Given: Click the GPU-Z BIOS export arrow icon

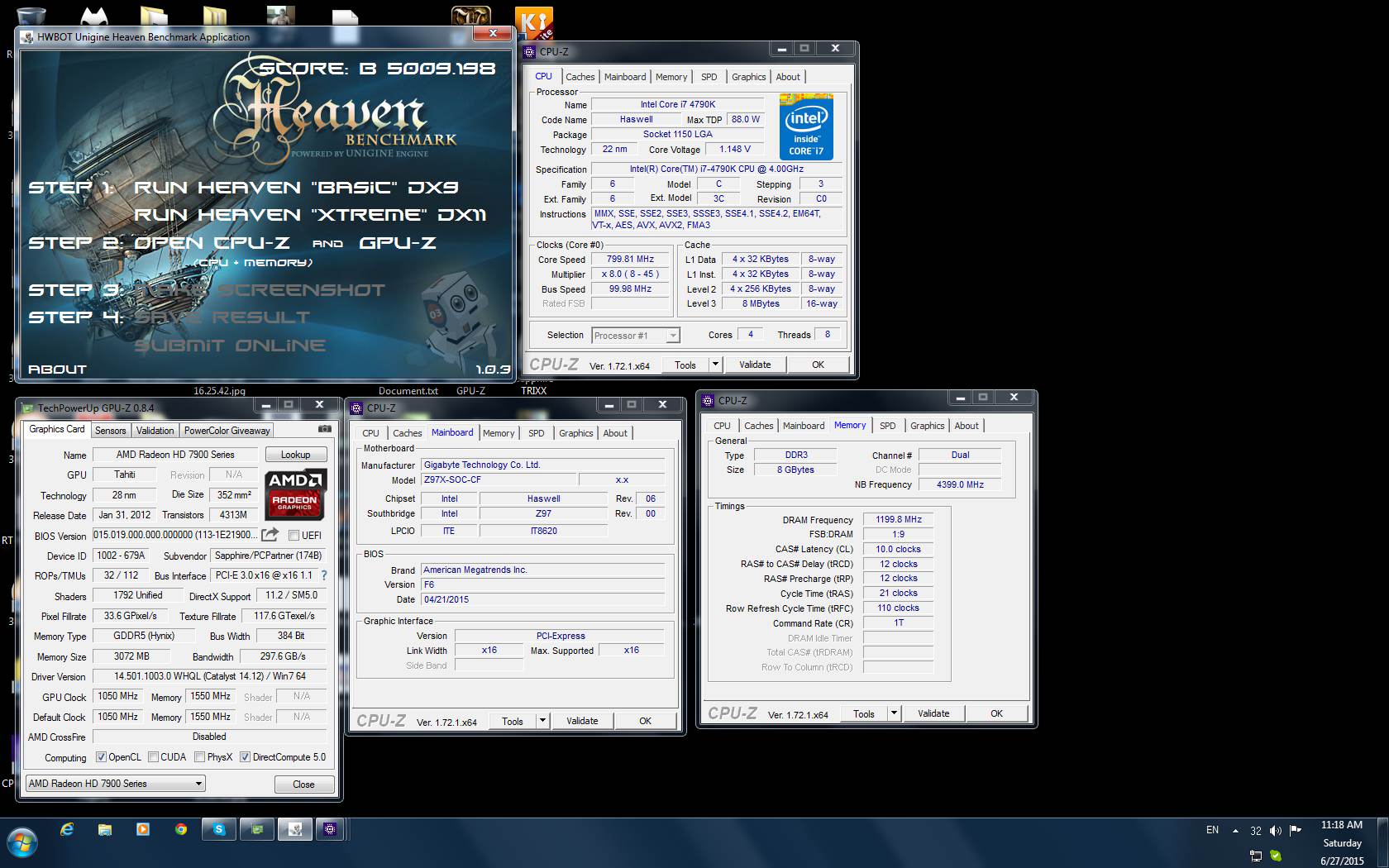Looking at the screenshot, I should (x=270, y=535).
